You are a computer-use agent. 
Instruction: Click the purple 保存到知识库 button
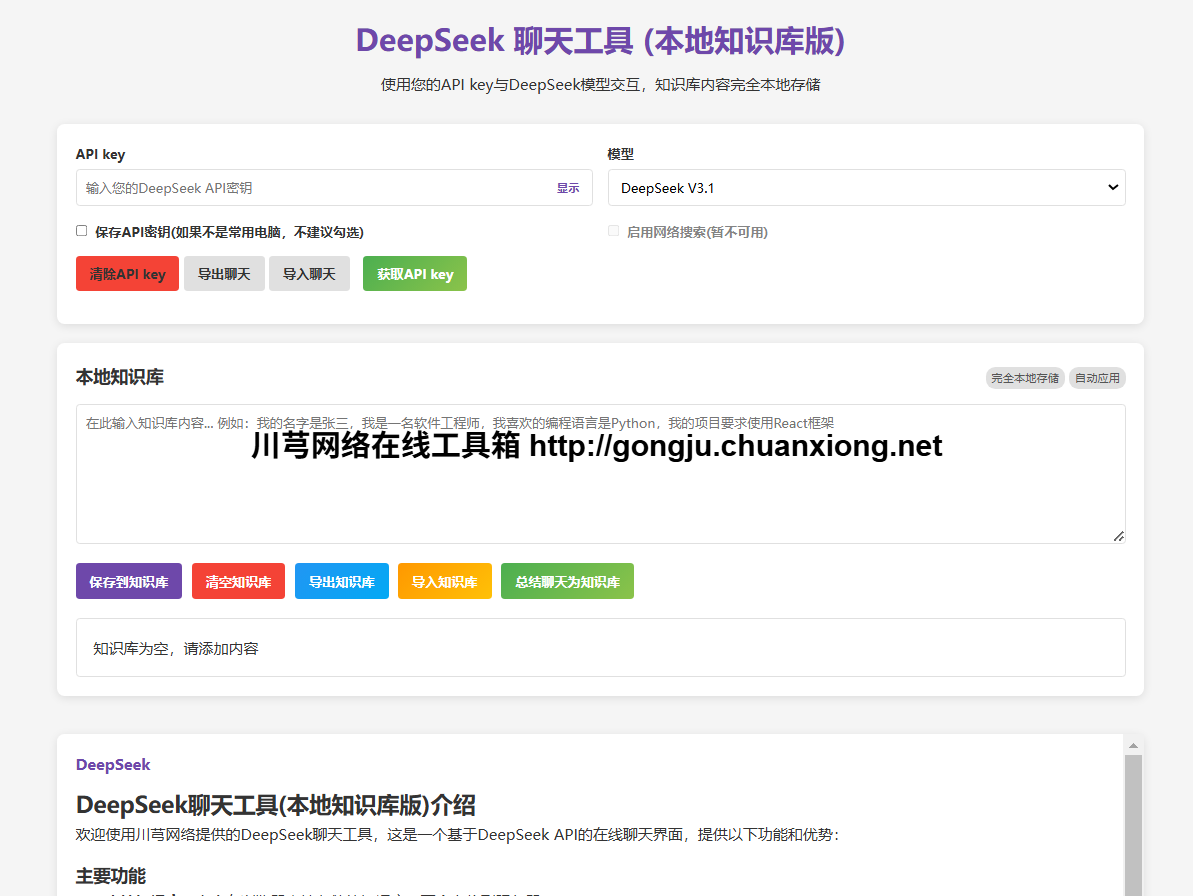129,581
